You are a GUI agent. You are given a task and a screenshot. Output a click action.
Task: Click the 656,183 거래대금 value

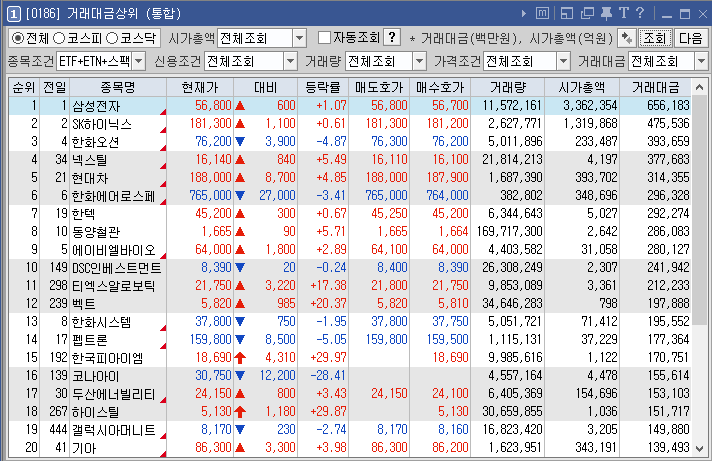(x=668, y=106)
